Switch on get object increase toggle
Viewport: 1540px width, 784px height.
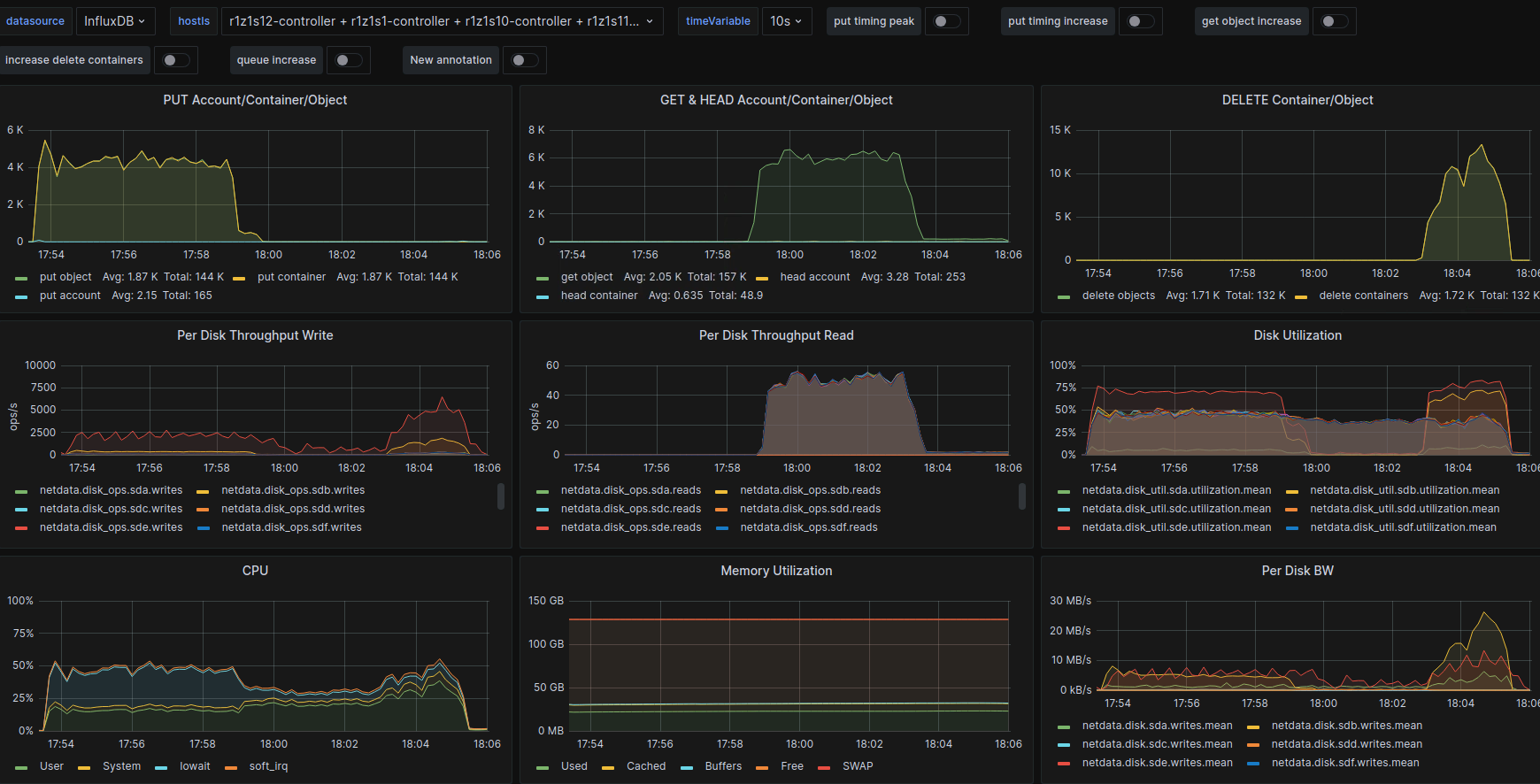click(1334, 21)
